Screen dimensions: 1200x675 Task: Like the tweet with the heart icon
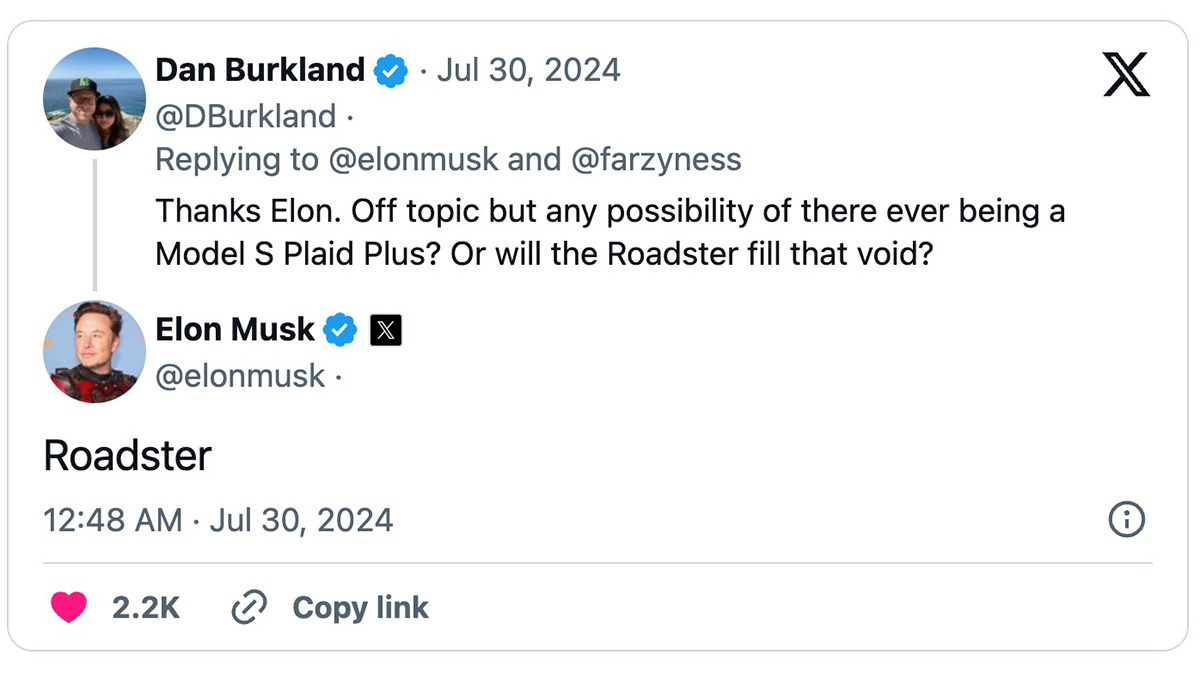pos(69,607)
